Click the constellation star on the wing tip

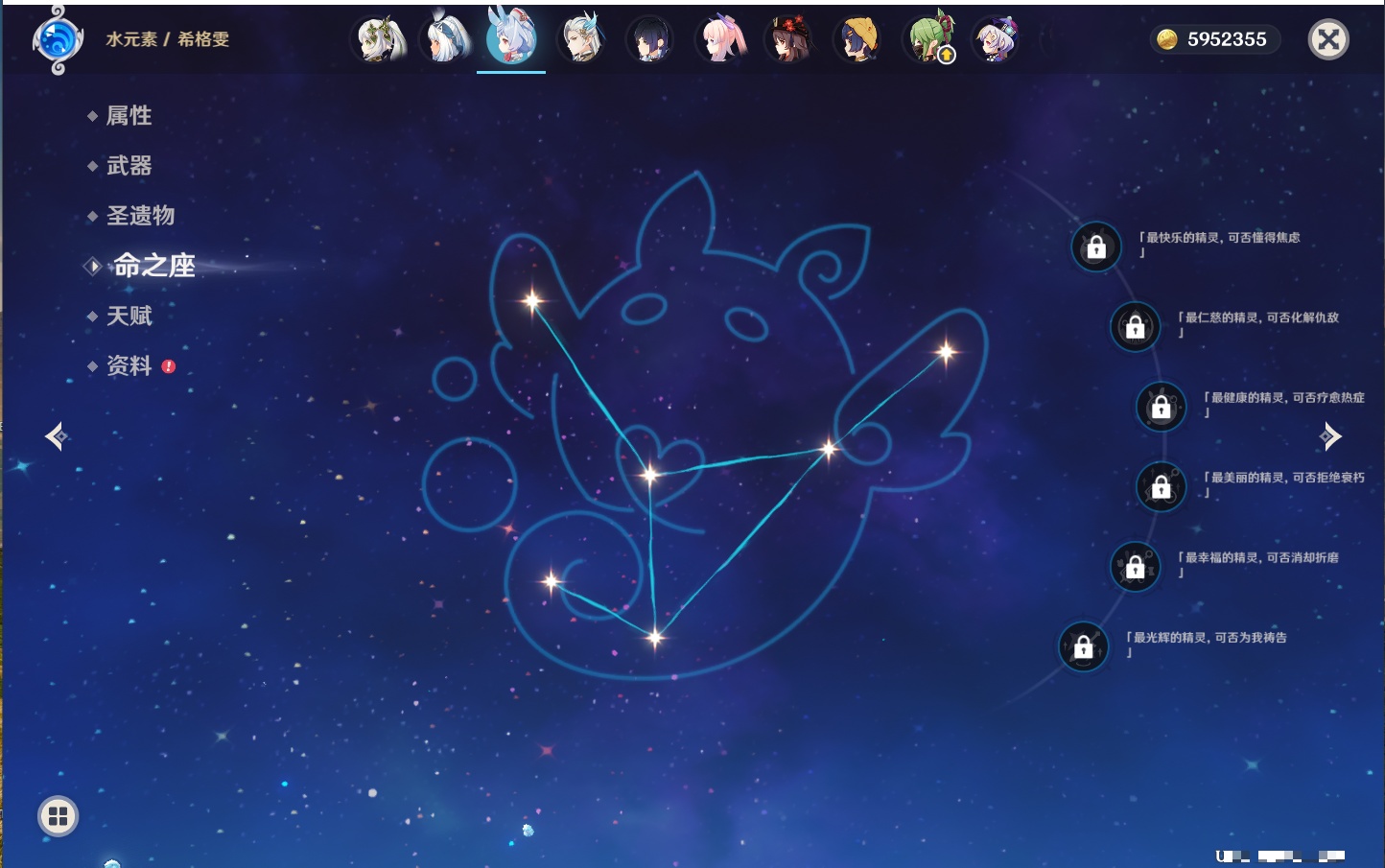pos(946,352)
